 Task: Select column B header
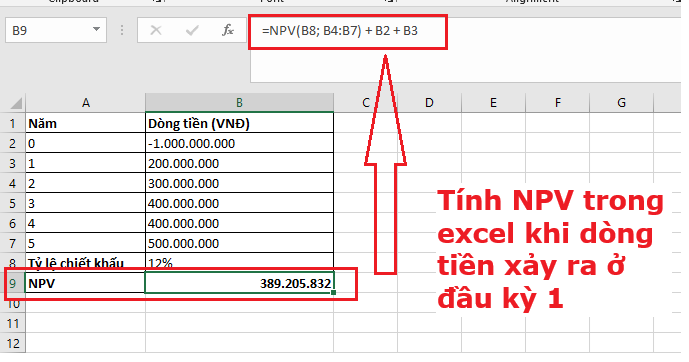[239, 103]
